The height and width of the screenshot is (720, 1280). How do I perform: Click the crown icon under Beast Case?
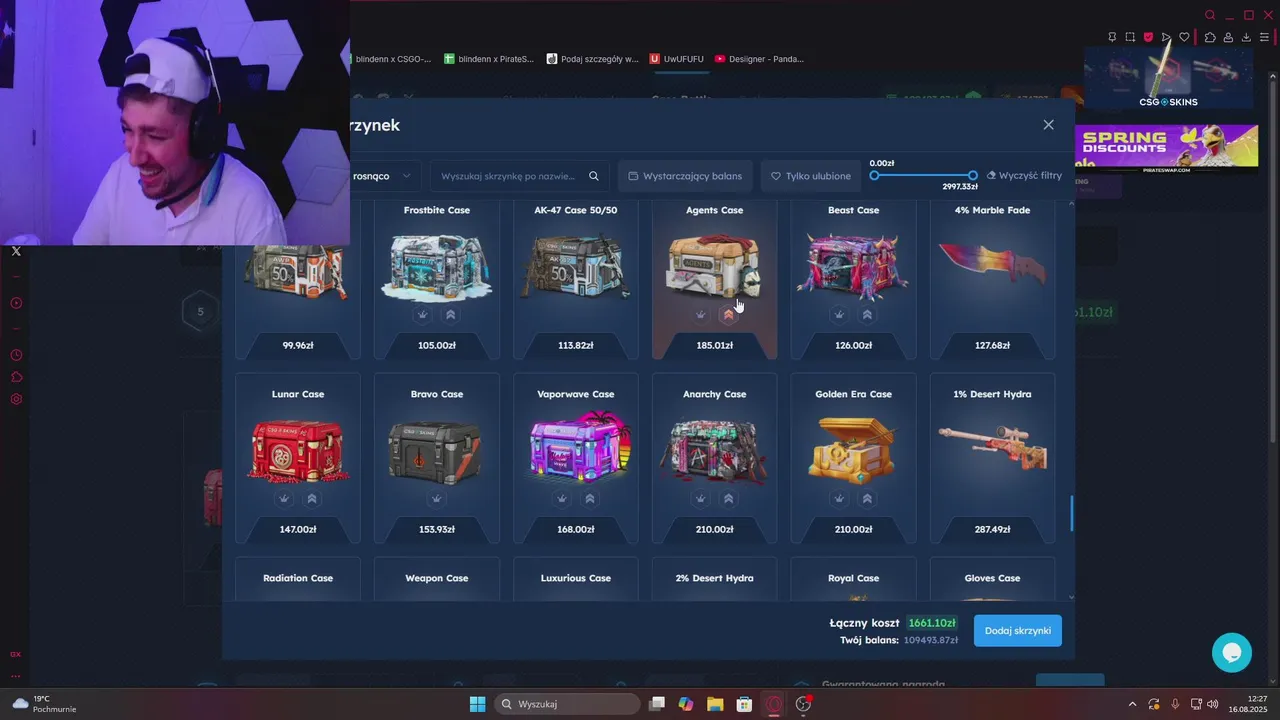839,314
